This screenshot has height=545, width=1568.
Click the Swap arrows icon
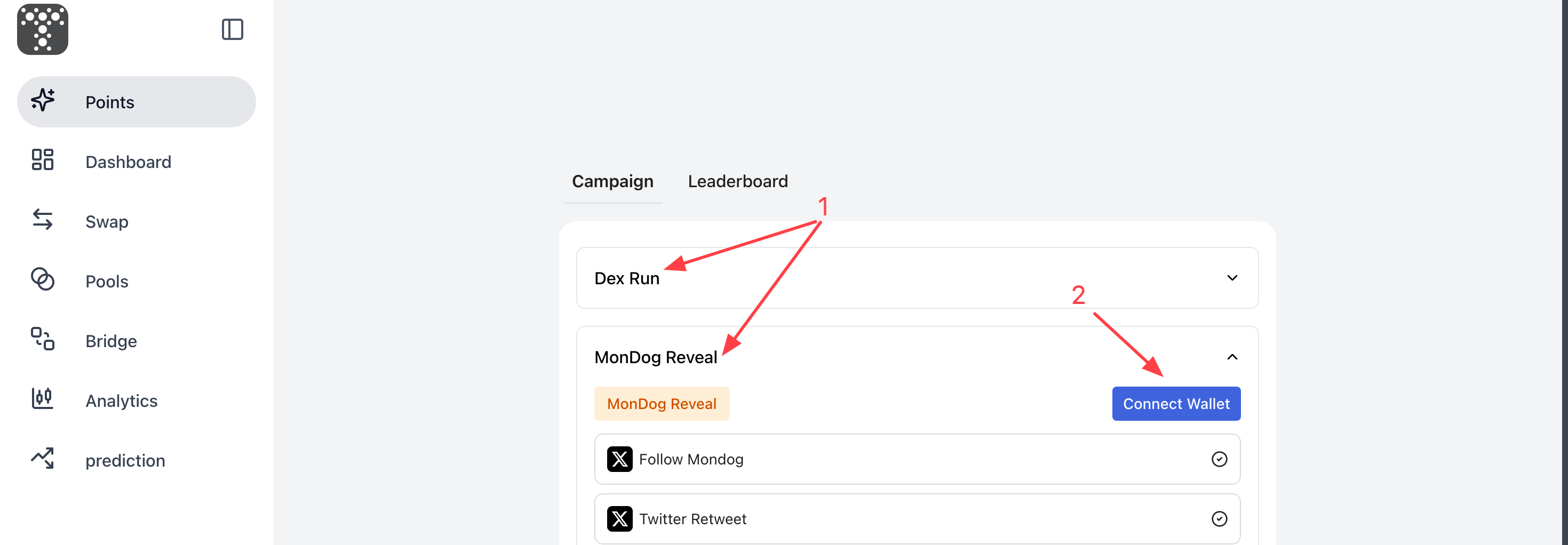(x=43, y=220)
